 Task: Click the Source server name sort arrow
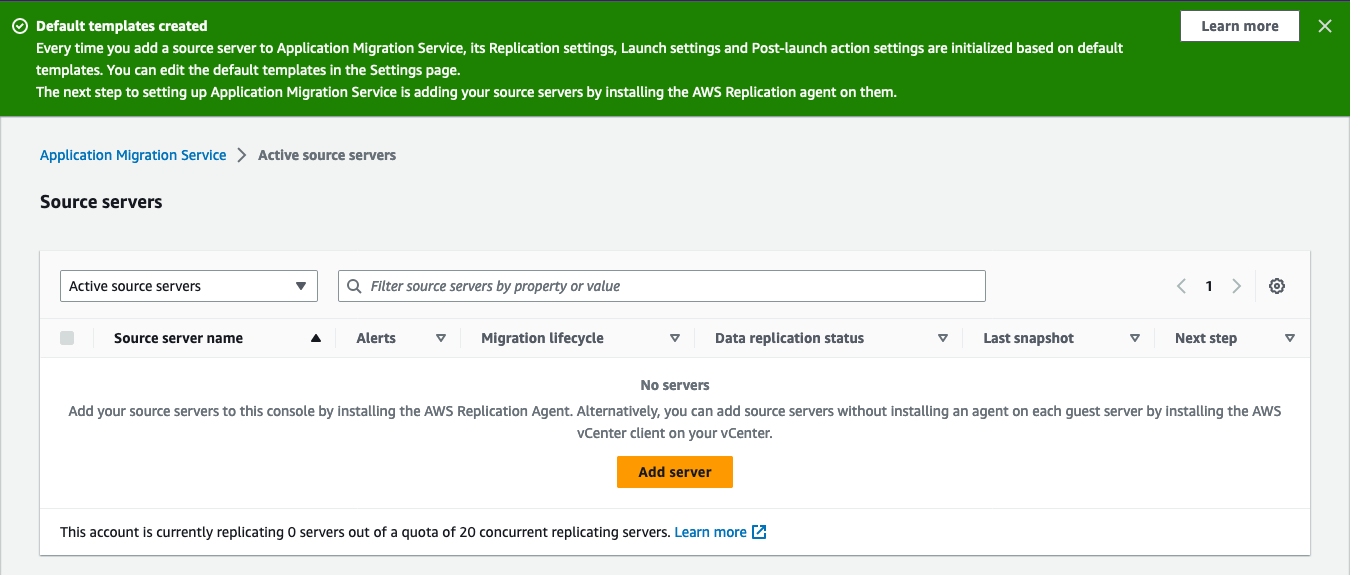[x=316, y=338]
